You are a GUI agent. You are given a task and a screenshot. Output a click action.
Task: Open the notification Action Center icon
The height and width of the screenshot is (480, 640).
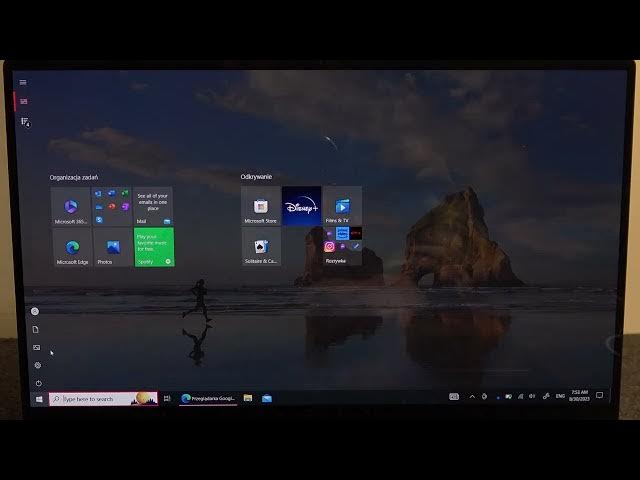(x=600, y=397)
